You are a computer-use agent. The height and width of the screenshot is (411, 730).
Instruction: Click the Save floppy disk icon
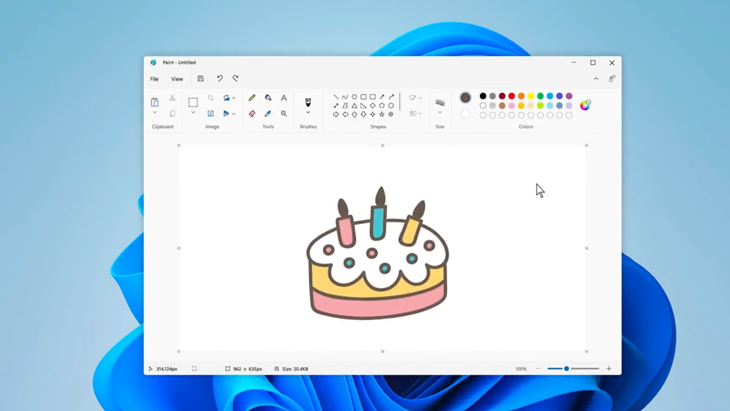coord(201,79)
